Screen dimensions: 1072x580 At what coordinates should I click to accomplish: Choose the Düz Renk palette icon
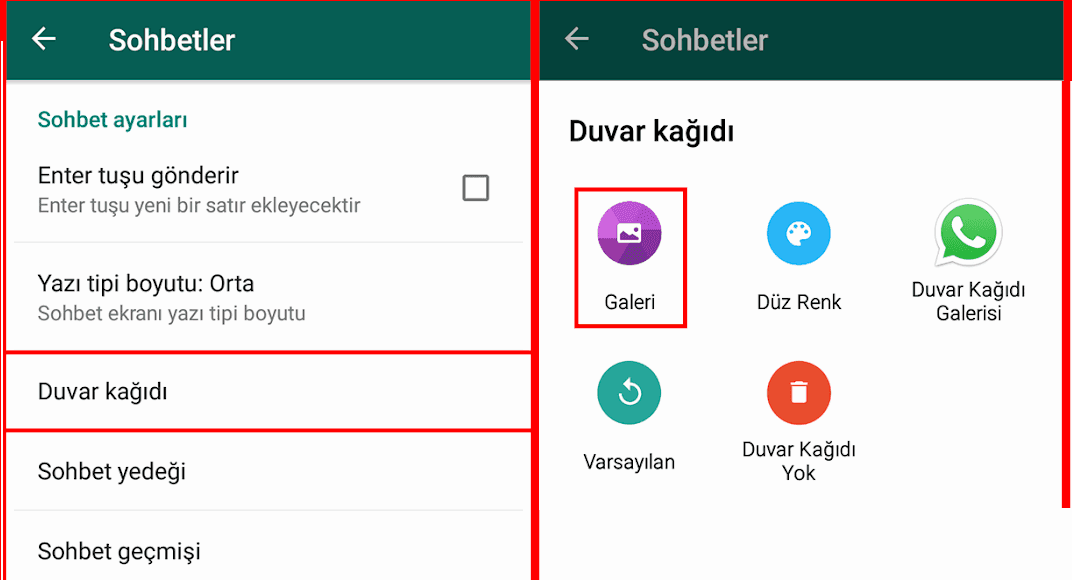click(799, 233)
